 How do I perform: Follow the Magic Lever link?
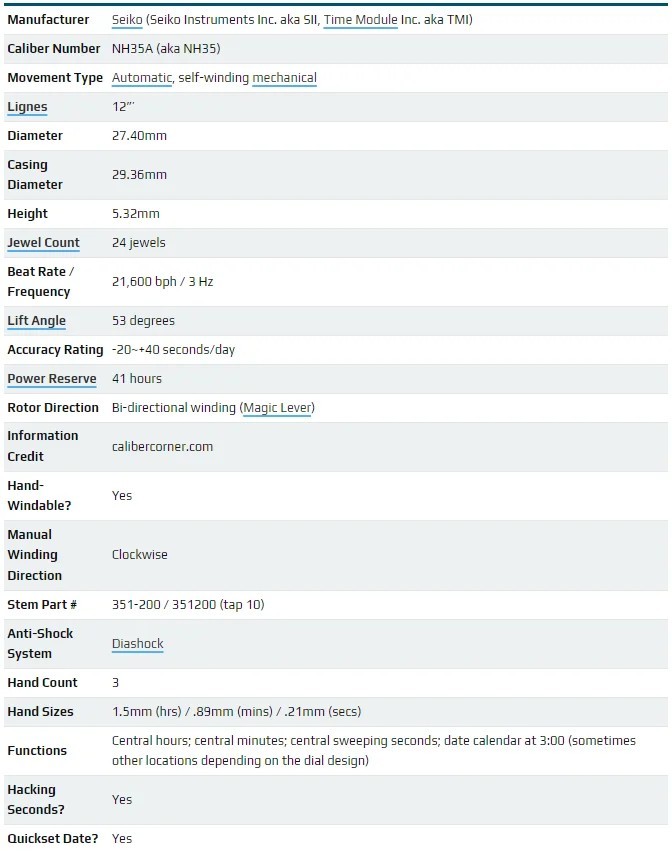(x=277, y=408)
